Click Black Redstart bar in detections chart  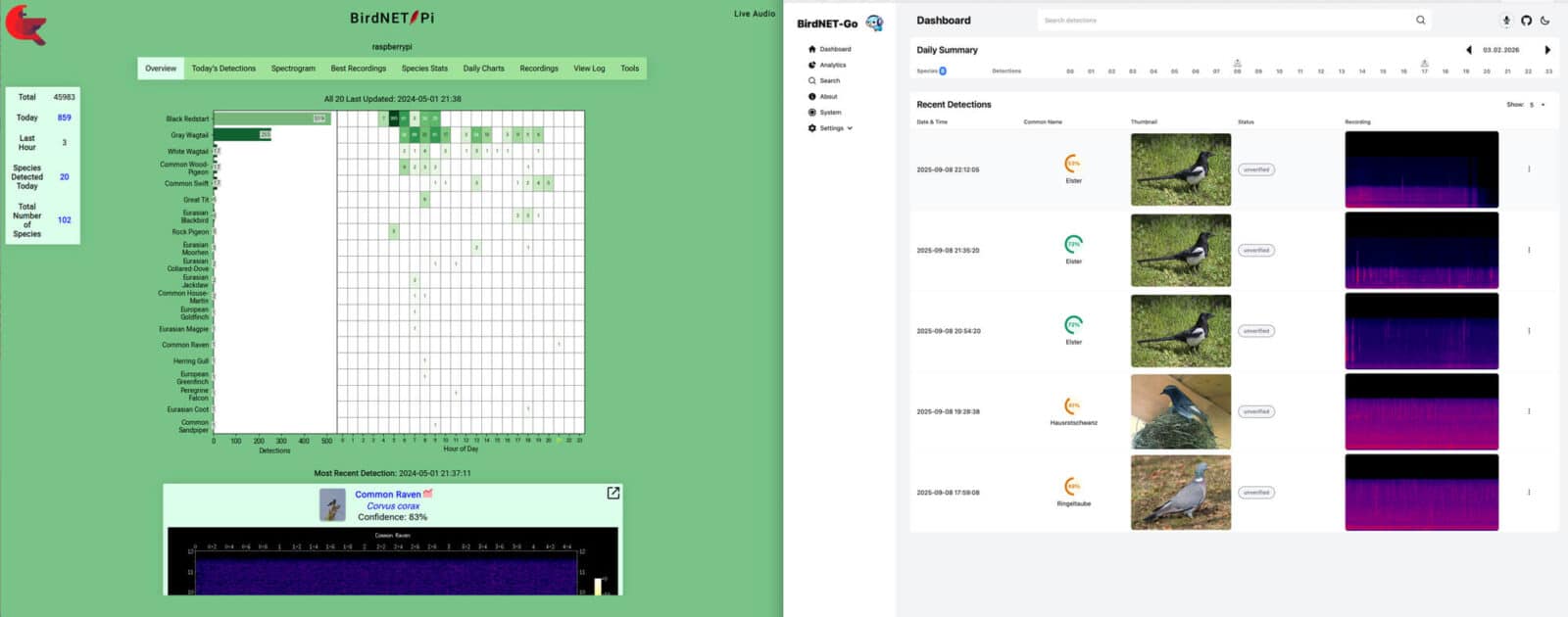(271, 119)
